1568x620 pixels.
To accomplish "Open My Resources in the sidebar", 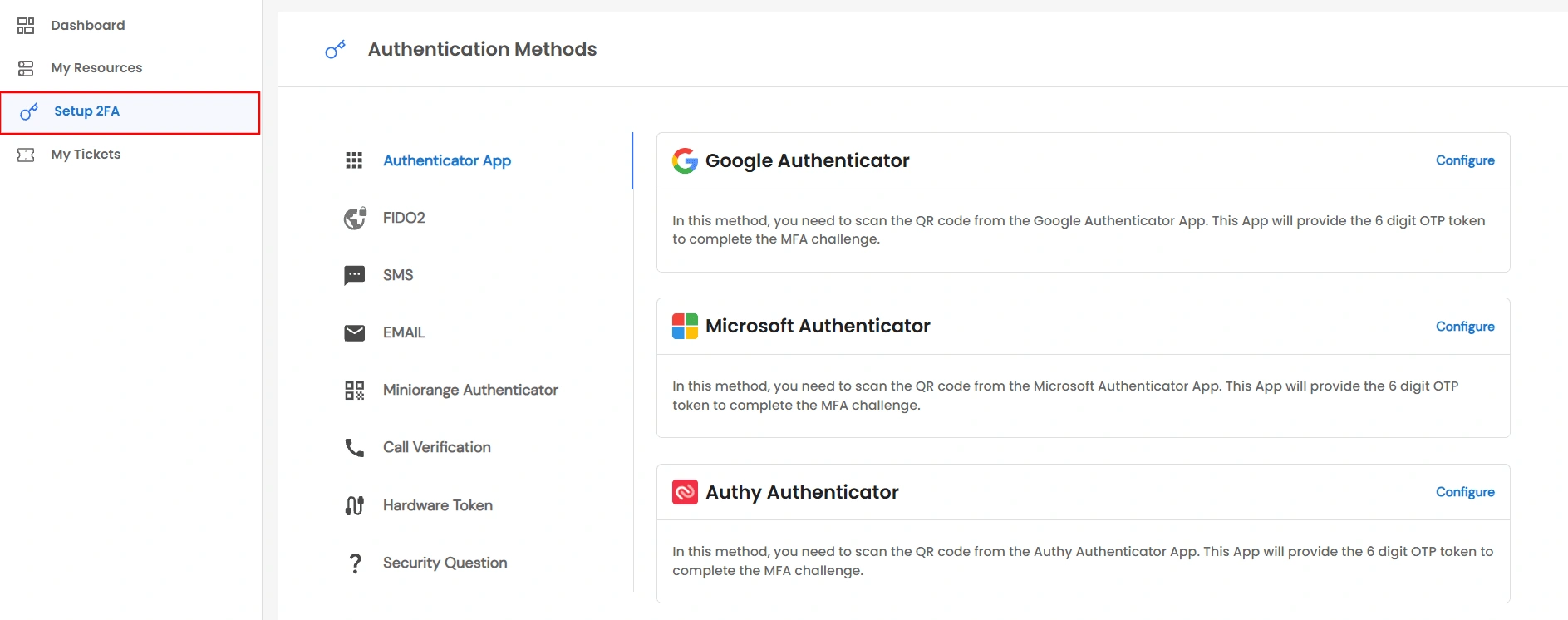I will click(x=96, y=68).
